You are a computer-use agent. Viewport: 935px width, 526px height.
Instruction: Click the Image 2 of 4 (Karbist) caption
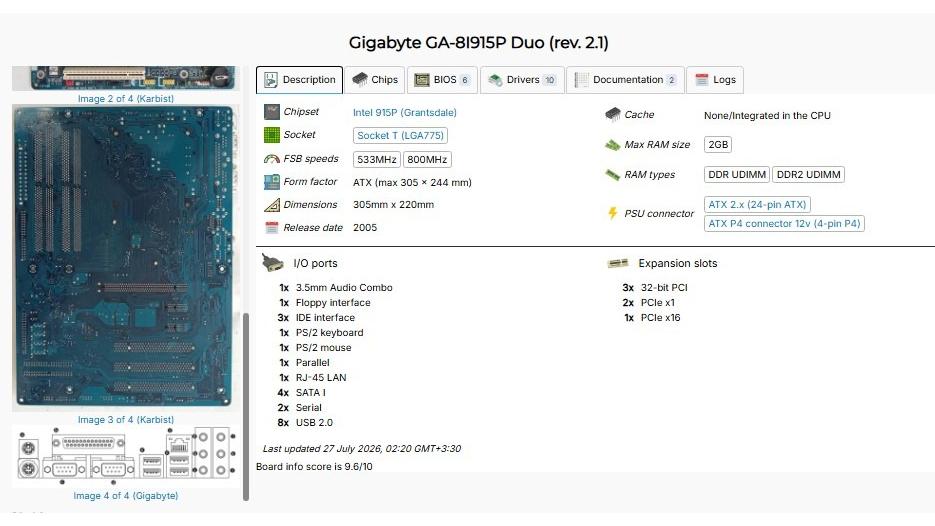point(125,98)
